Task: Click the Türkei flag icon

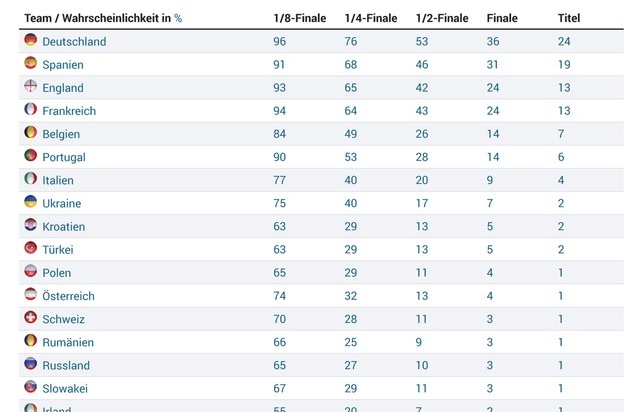Action: click(31, 248)
